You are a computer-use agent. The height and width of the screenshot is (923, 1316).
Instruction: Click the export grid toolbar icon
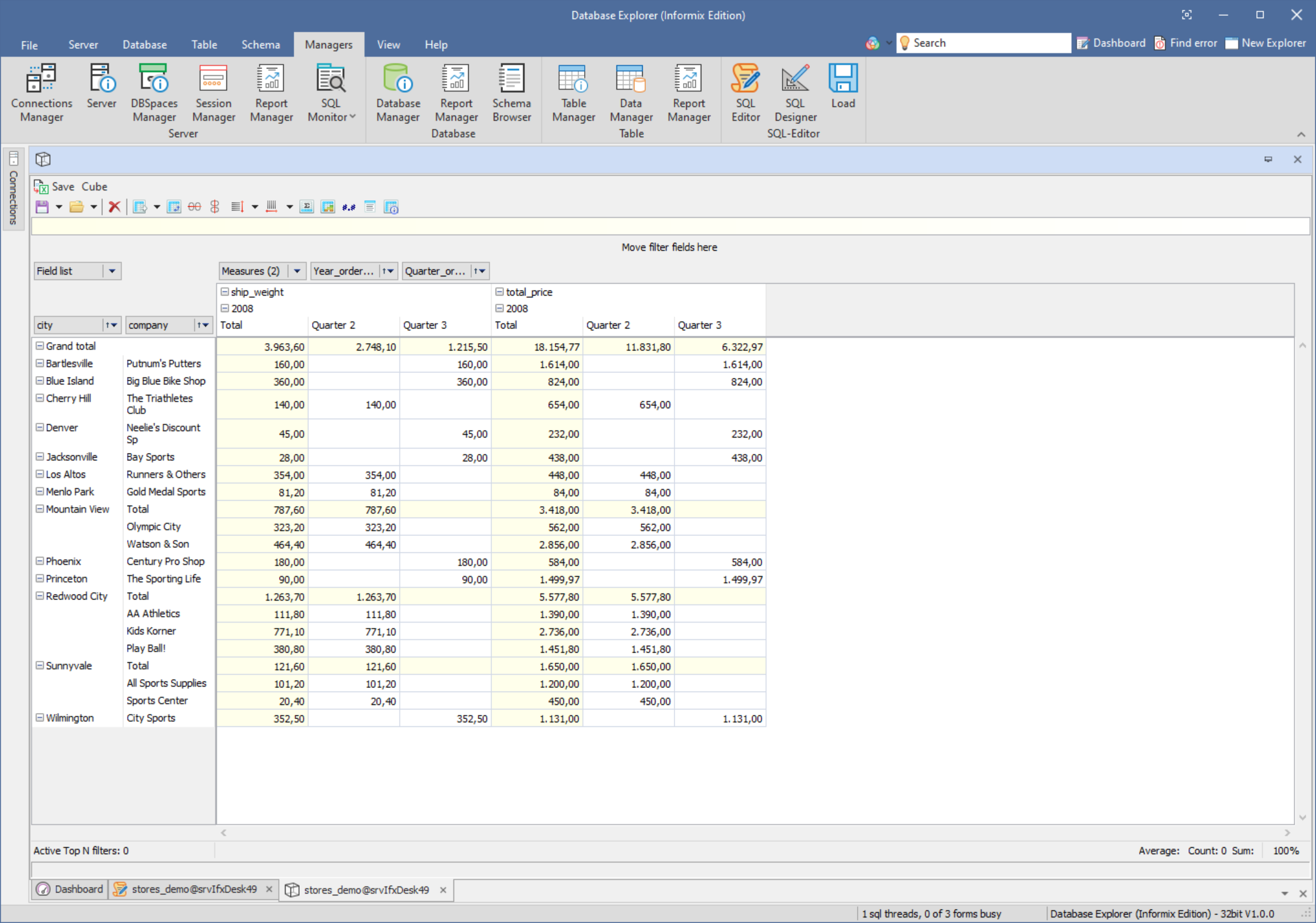coord(140,207)
